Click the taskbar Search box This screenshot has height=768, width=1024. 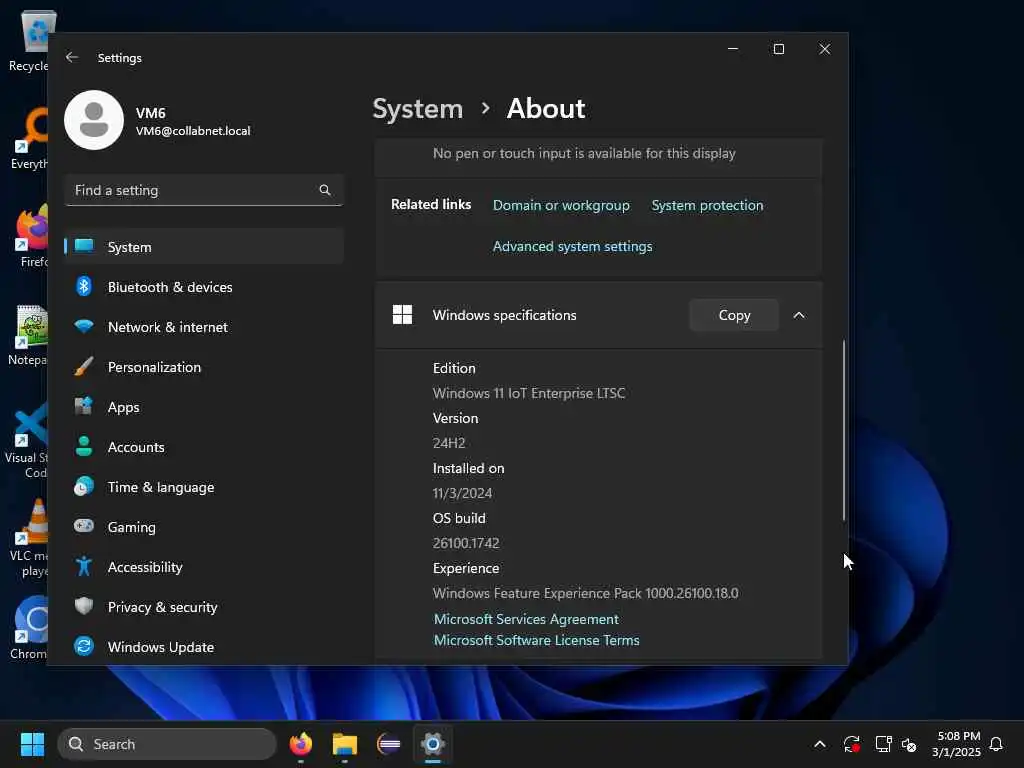[167, 744]
